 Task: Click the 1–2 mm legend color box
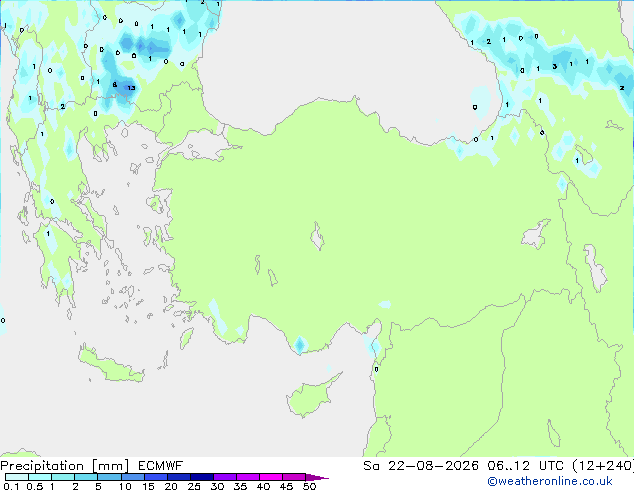(x=63, y=477)
